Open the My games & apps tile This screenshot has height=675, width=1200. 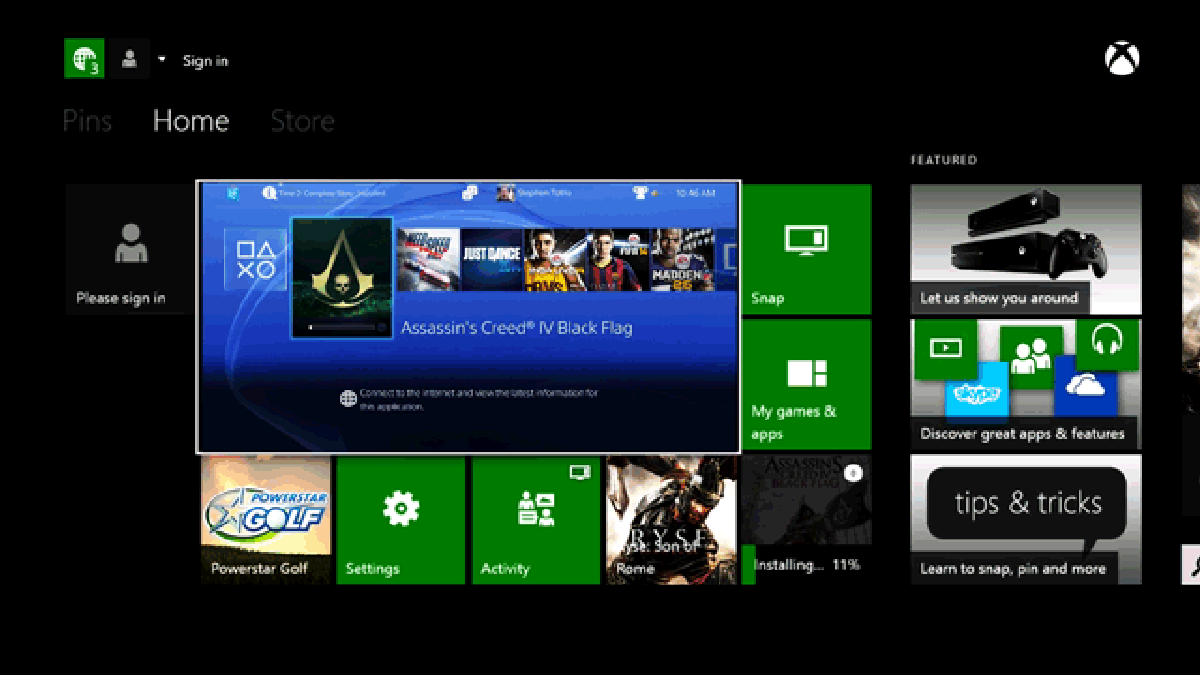coord(806,384)
